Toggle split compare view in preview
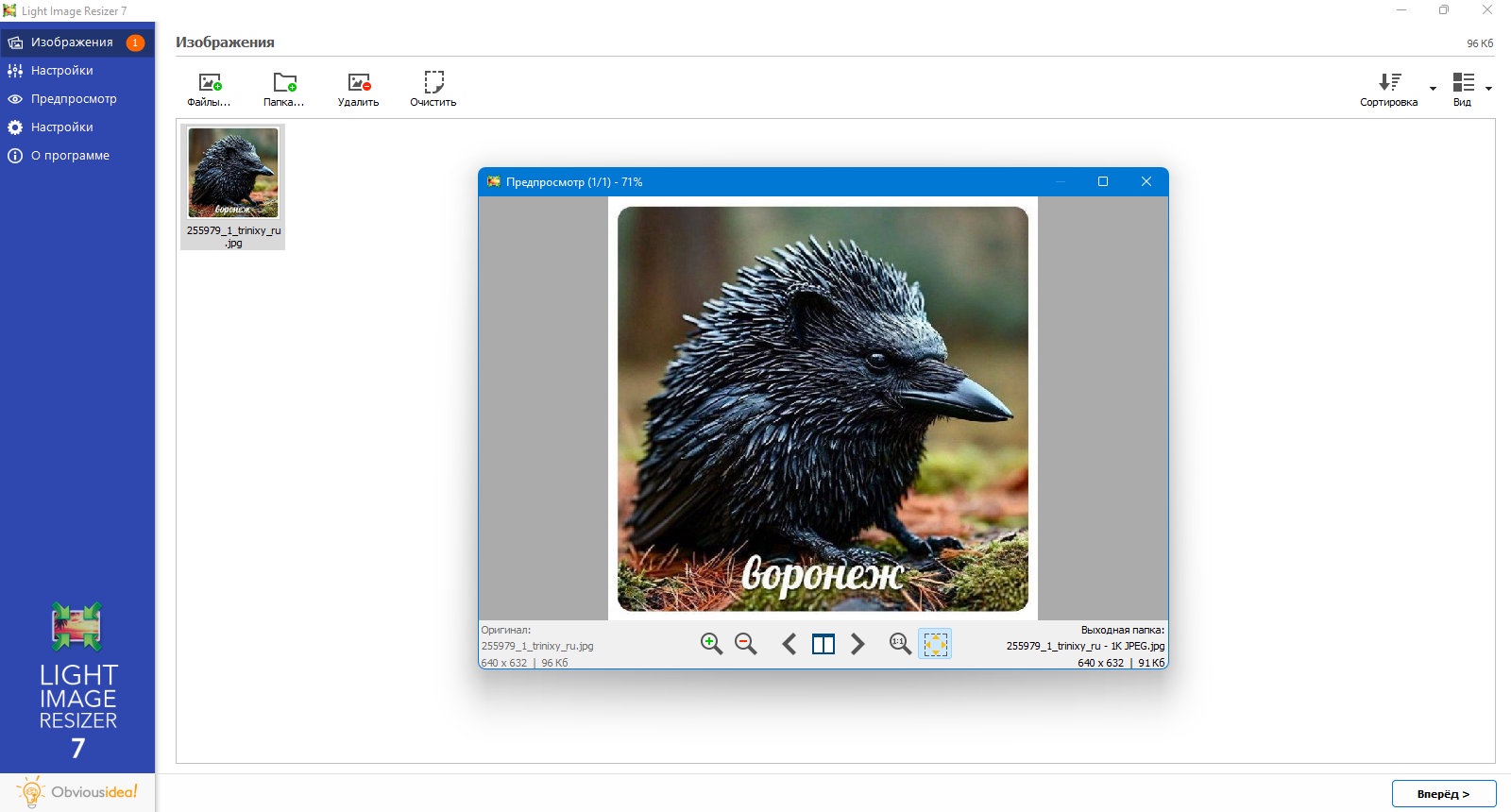This screenshot has height=812, width=1511. coord(823,644)
